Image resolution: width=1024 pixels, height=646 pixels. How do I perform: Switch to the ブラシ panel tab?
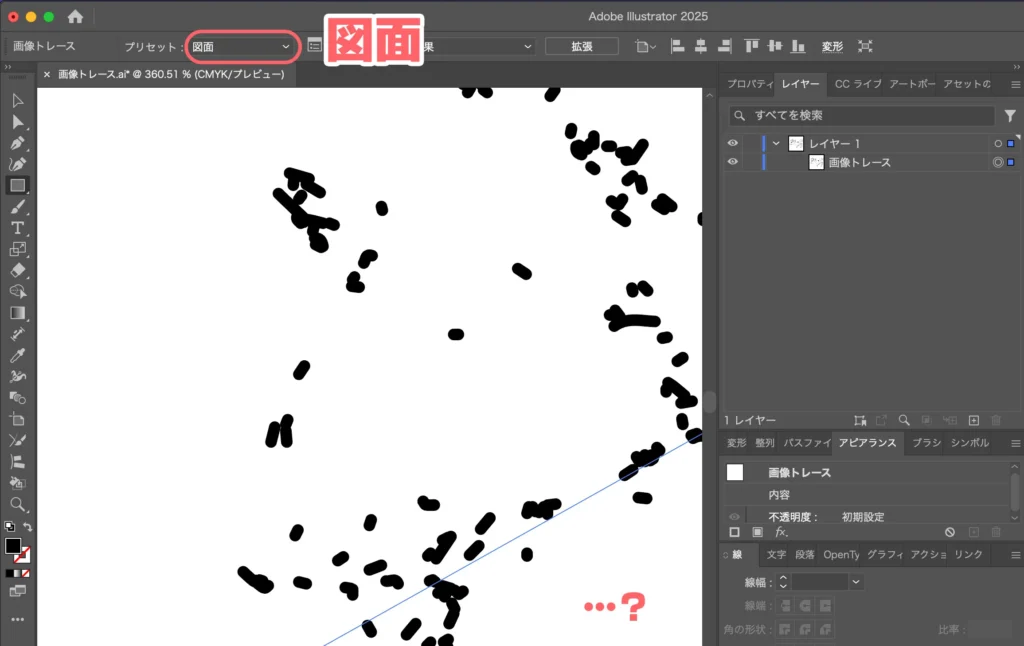[x=927, y=443]
